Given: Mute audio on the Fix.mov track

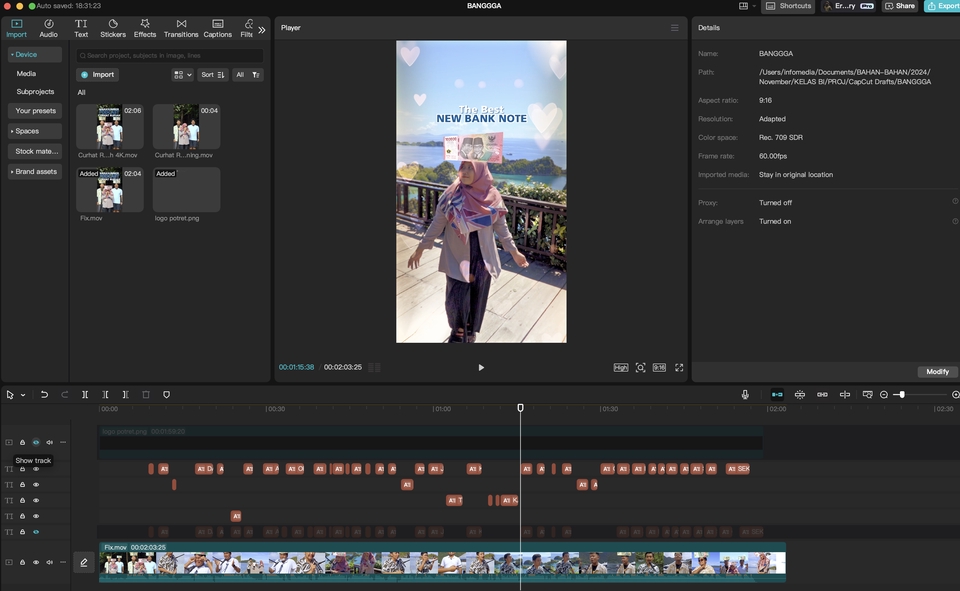Looking at the screenshot, I should point(48,561).
